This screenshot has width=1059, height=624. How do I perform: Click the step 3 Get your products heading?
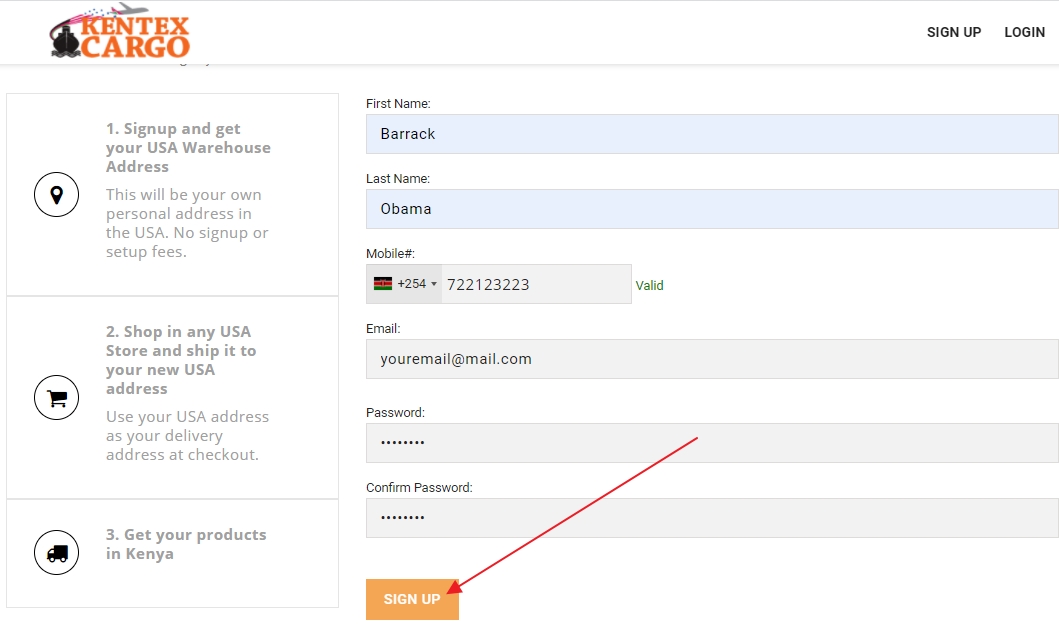(x=186, y=544)
